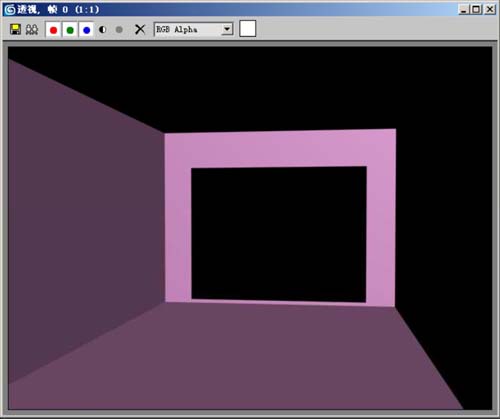Click the window title bar text

point(59,9)
